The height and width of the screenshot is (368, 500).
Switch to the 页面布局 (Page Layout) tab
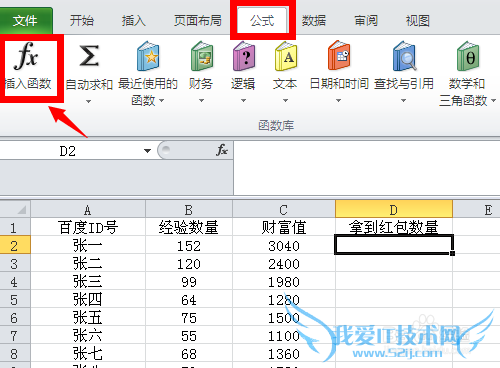(198, 21)
